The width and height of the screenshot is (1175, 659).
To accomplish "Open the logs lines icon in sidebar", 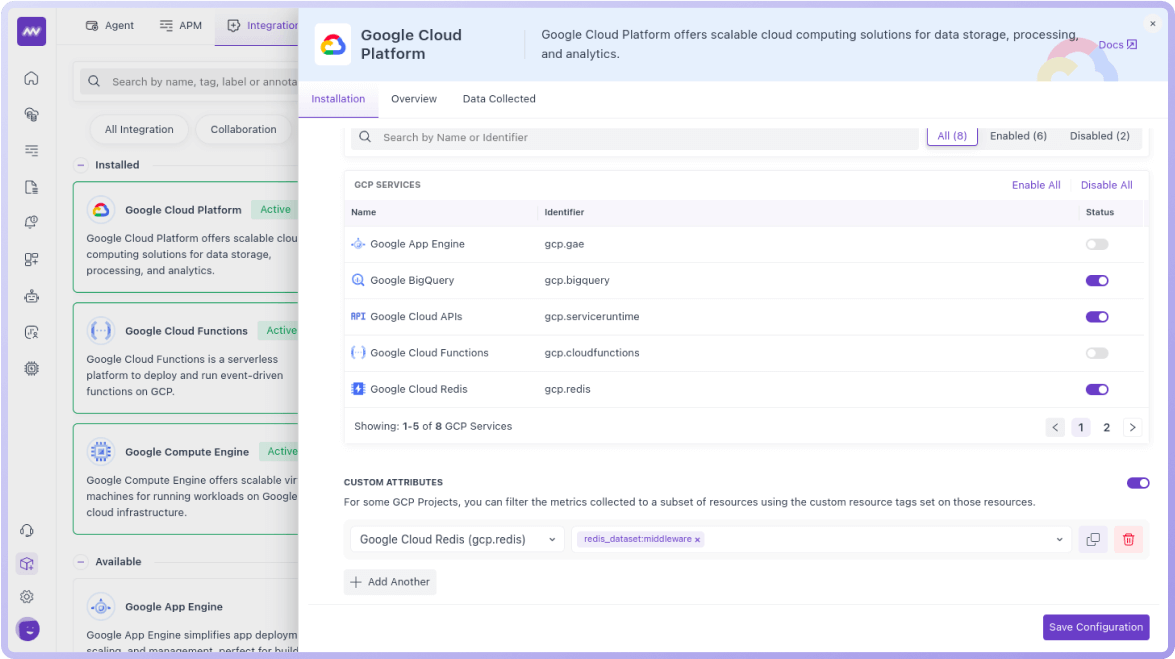I will point(31,151).
